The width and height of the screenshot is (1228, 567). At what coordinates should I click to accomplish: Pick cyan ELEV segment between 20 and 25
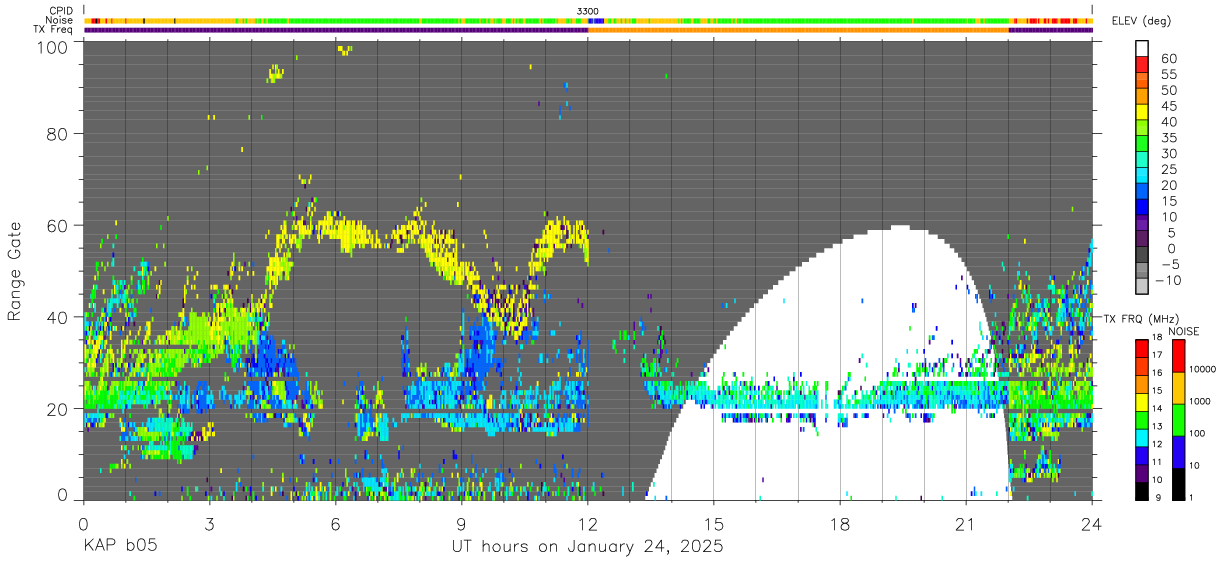tap(1142, 177)
